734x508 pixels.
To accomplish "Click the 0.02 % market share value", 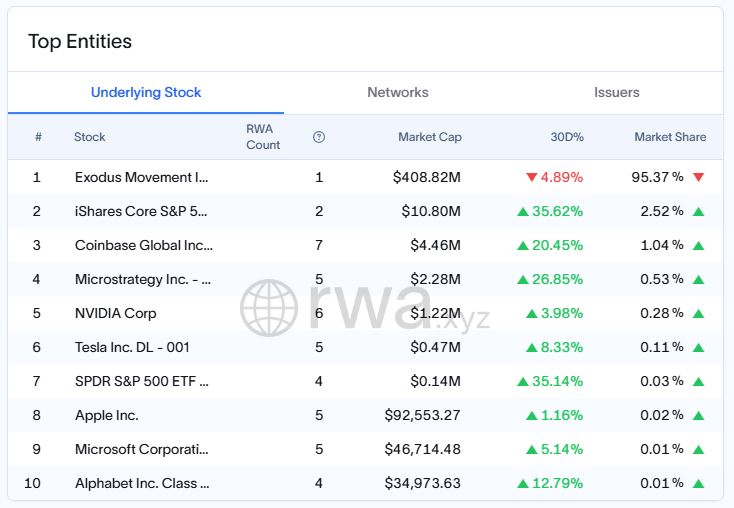I will 662,415.
